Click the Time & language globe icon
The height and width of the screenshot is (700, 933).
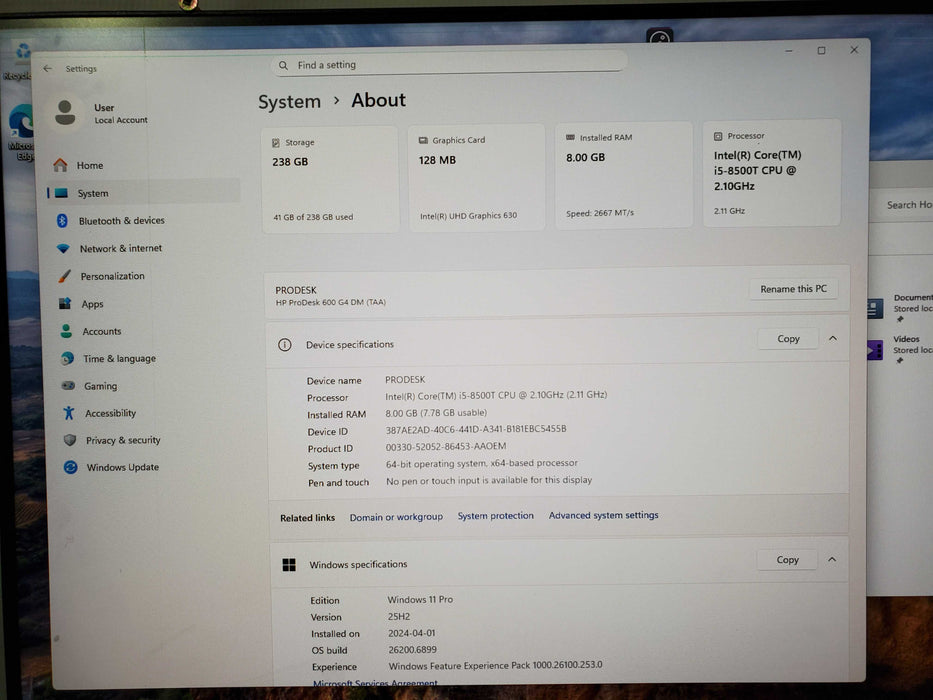tap(67, 358)
